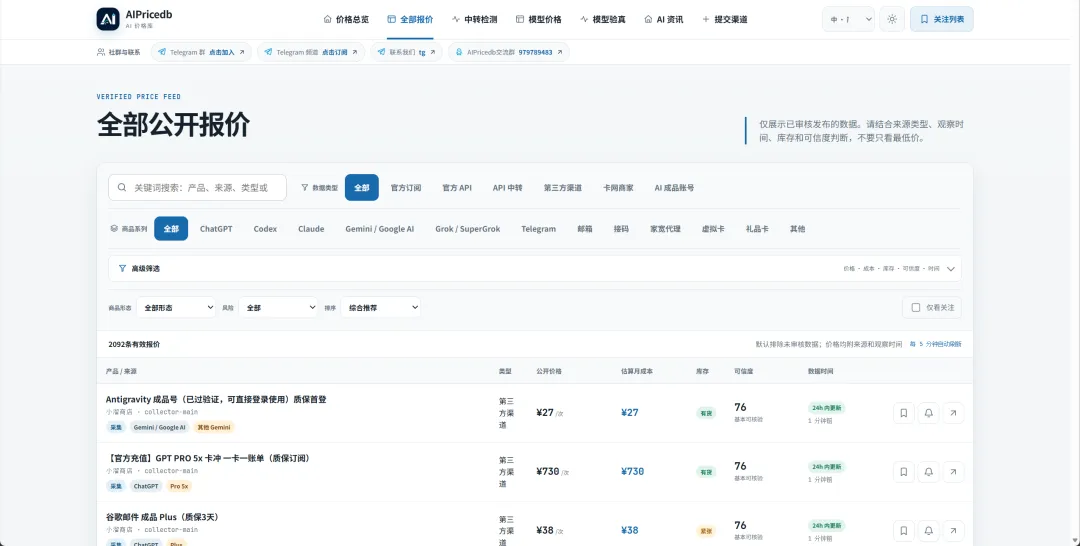This screenshot has height=546, width=1080.
Task: Open the 联系我们 tg link
Action: 406,52
